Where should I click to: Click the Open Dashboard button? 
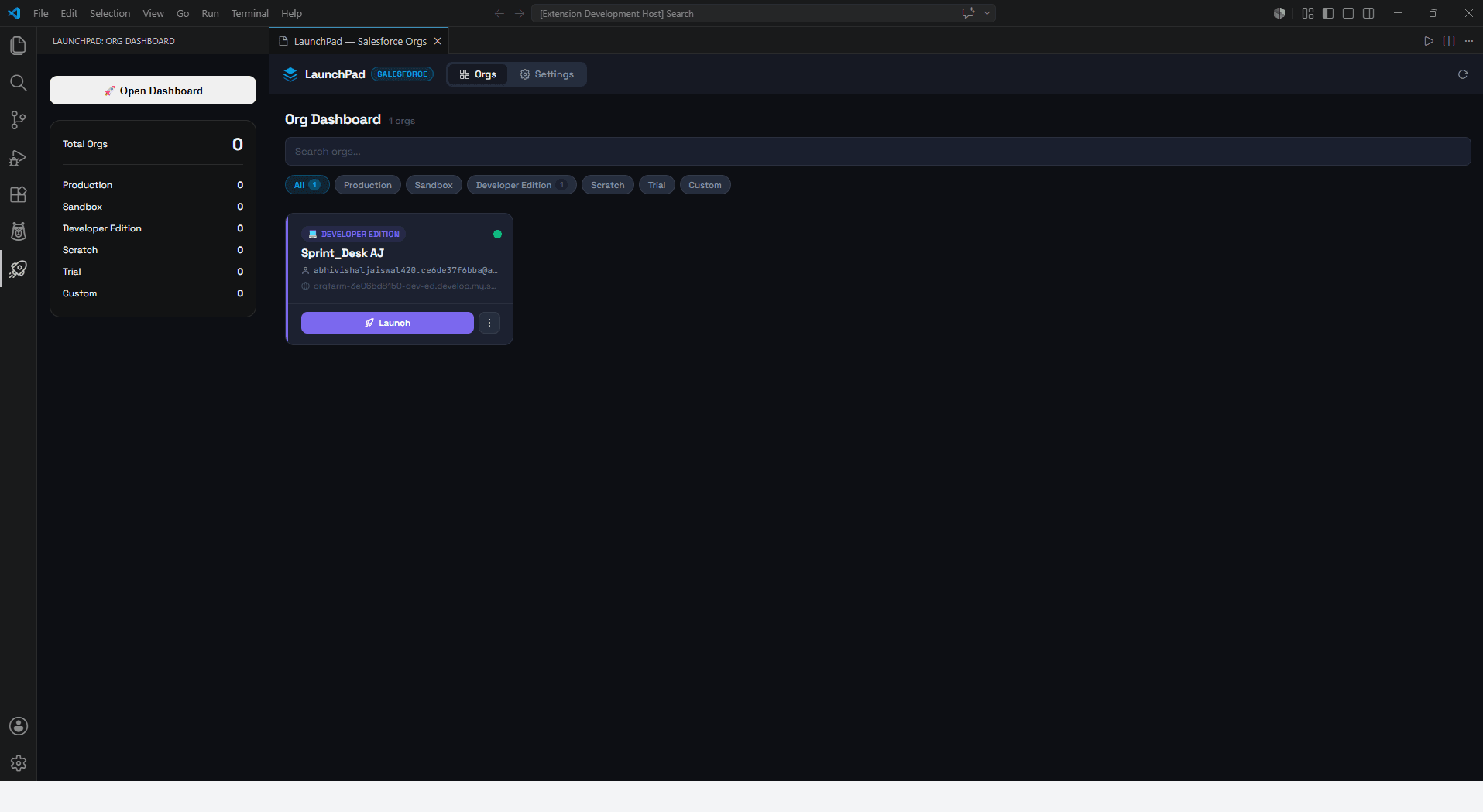click(153, 91)
